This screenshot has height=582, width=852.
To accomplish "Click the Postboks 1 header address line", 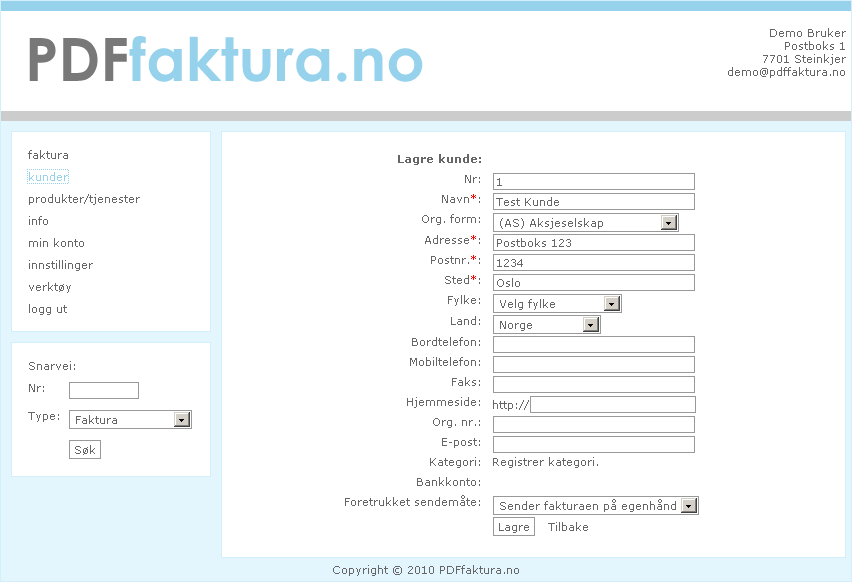I will pyautogui.click(x=815, y=46).
